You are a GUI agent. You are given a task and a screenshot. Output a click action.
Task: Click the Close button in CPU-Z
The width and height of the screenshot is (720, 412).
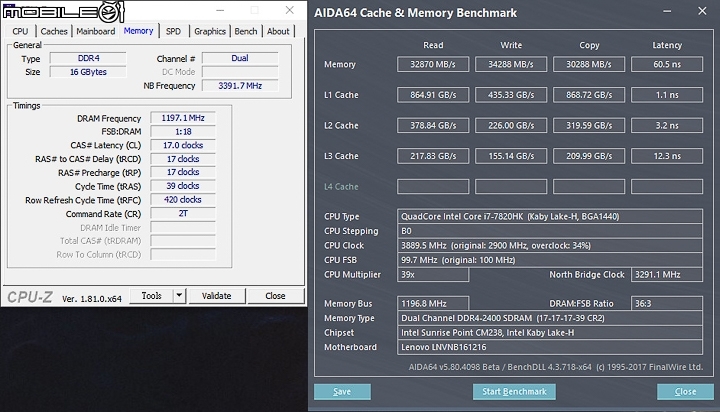[x=275, y=296]
